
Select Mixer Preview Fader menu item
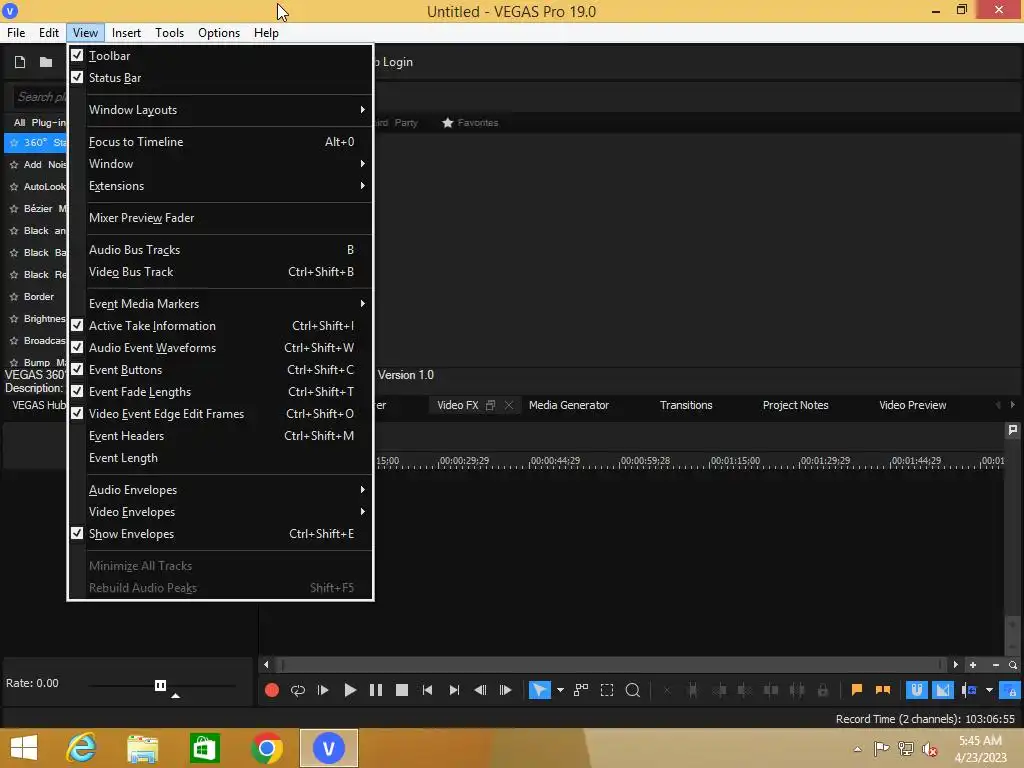point(221,218)
